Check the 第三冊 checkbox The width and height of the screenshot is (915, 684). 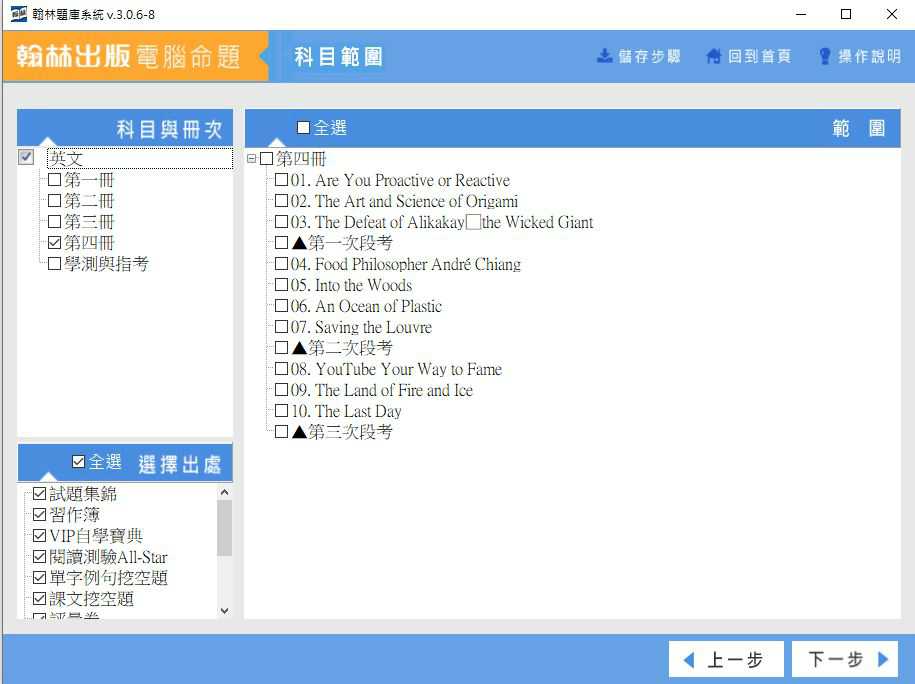coord(54,222)
